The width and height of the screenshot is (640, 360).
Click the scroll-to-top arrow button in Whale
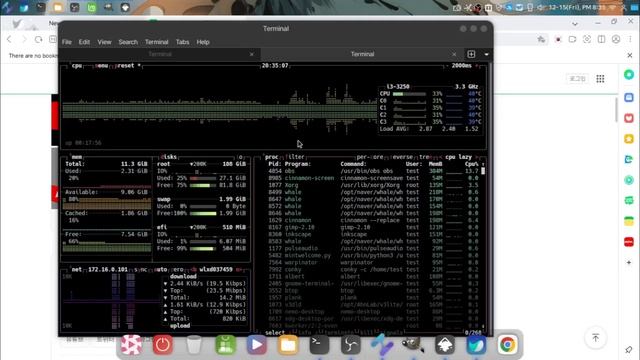[x=596, y=338]
